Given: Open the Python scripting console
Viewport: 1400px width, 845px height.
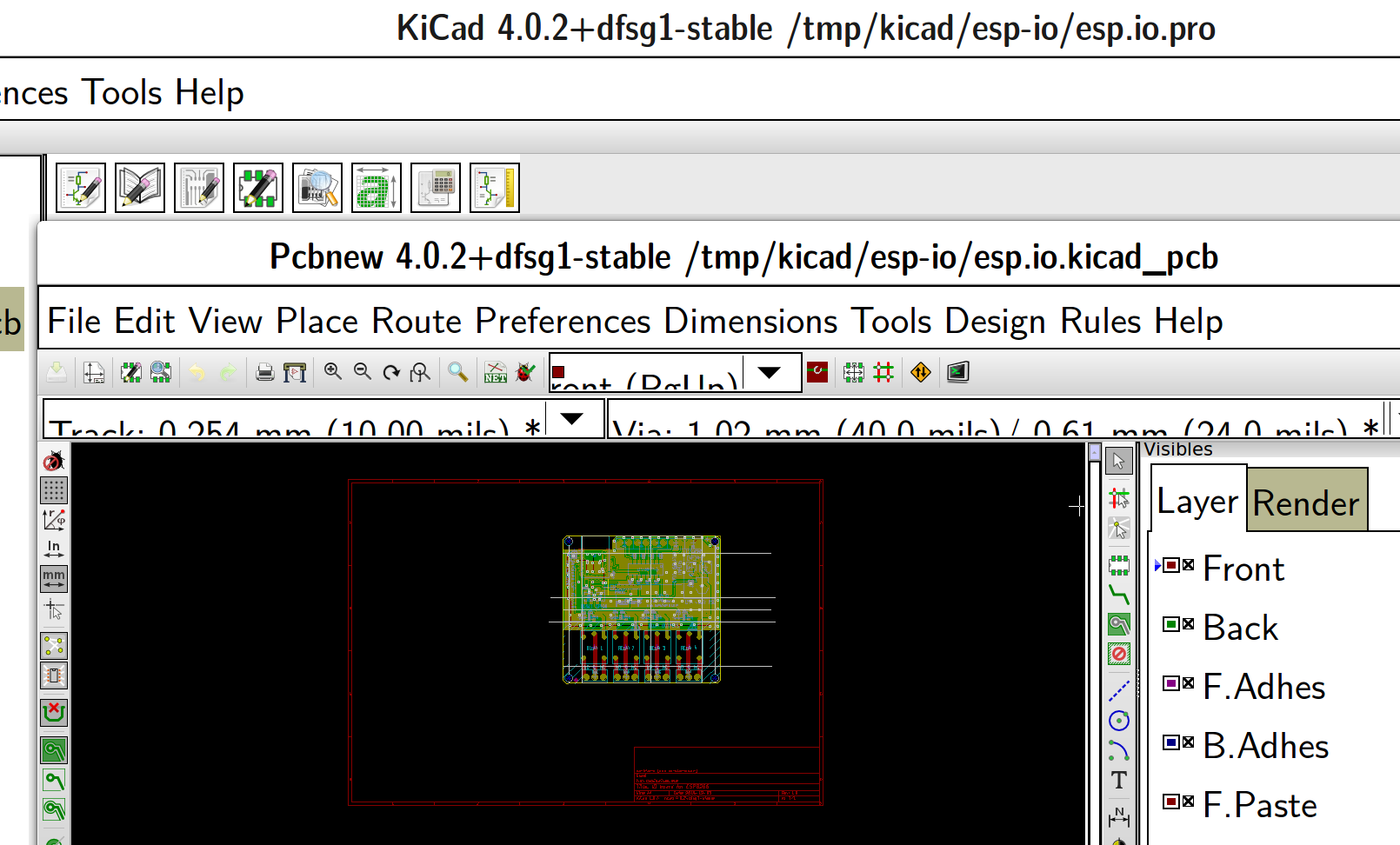Looking at the screenshot, I should pyautogui.click(x=958, y=372).
